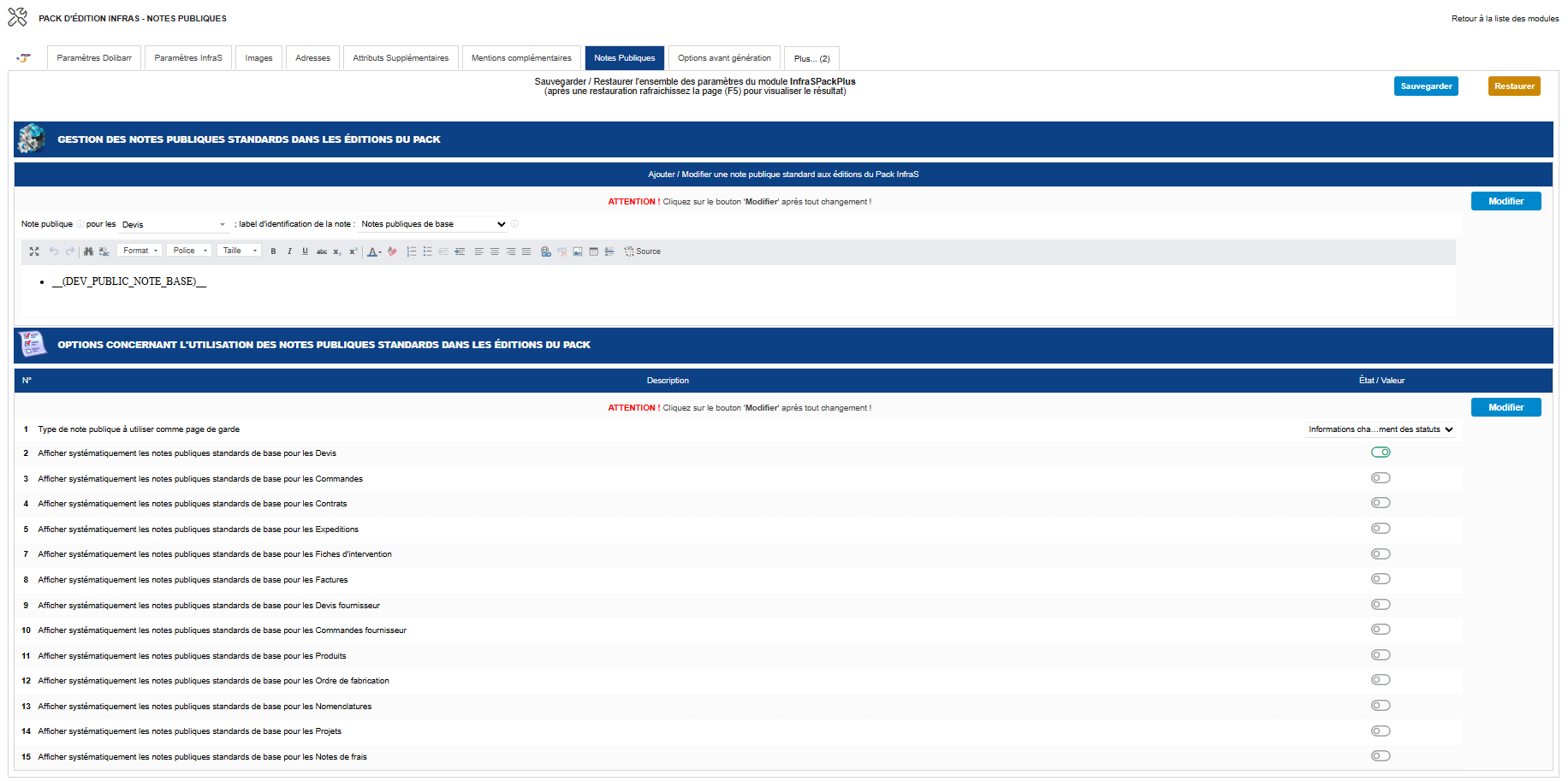This screenshot has height=781, width=1568.
Task: Apply superscript formatting
Action: tap(353, 251)
